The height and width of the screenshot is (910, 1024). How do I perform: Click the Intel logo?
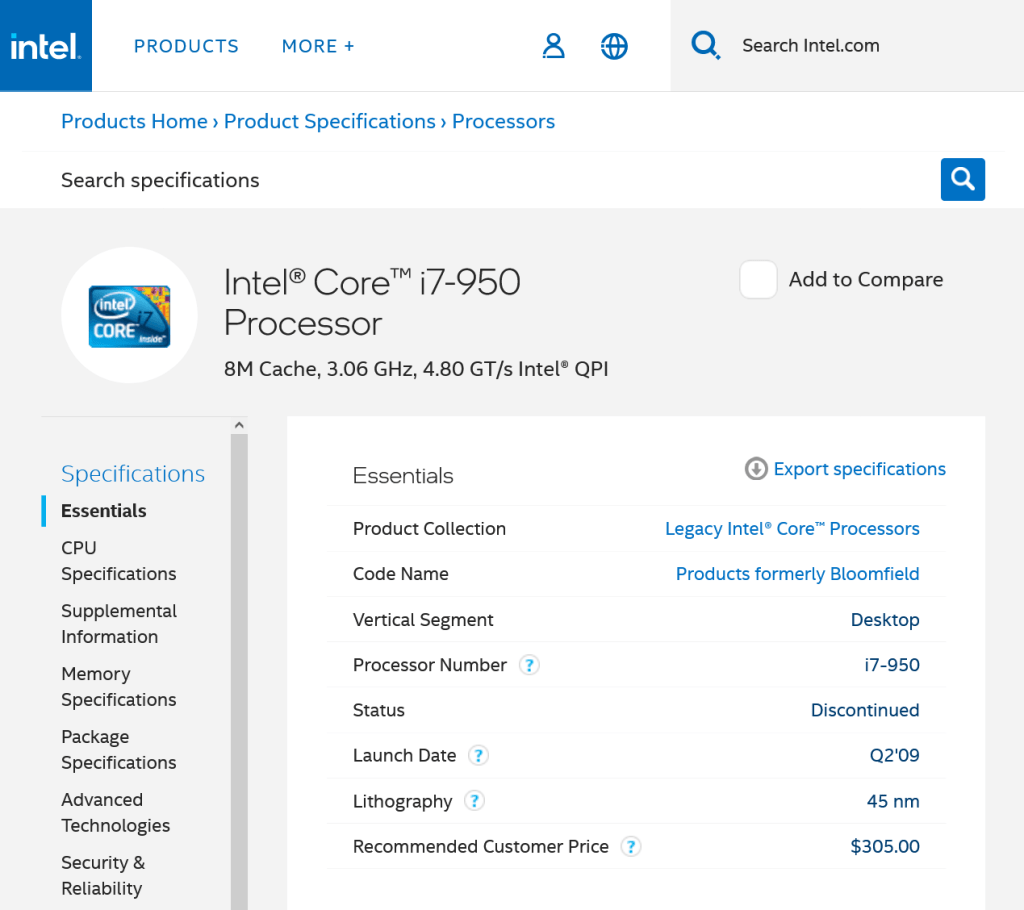[x=45, y=46]
